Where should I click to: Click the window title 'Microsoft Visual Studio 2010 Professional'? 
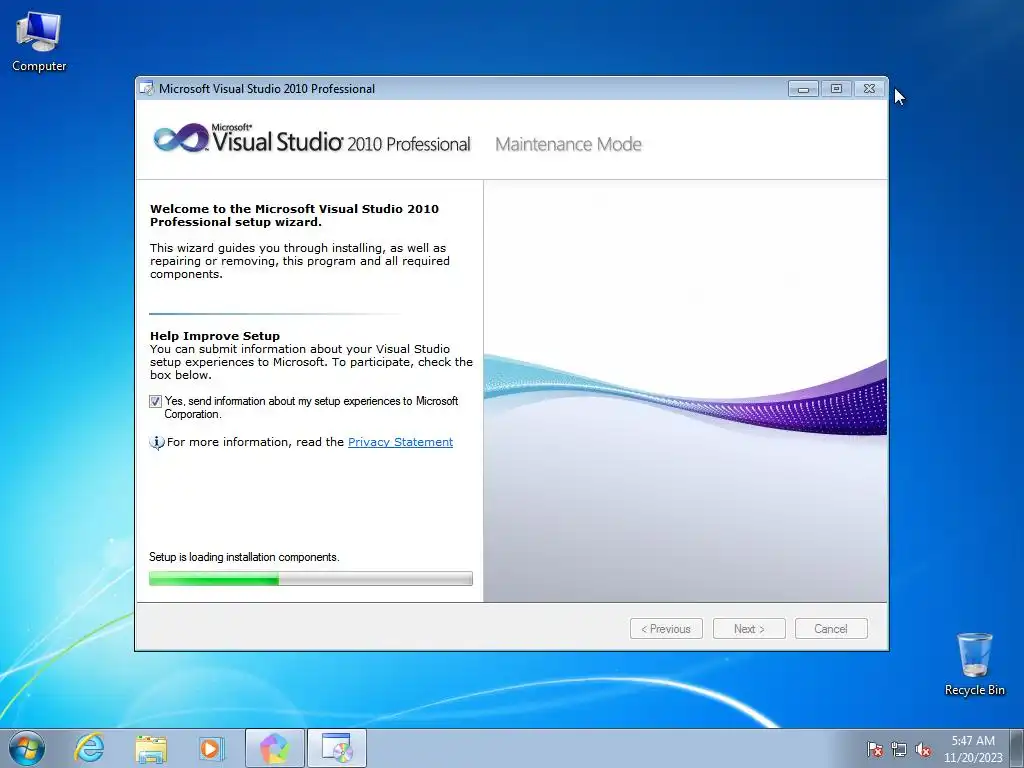click(267, 89)
